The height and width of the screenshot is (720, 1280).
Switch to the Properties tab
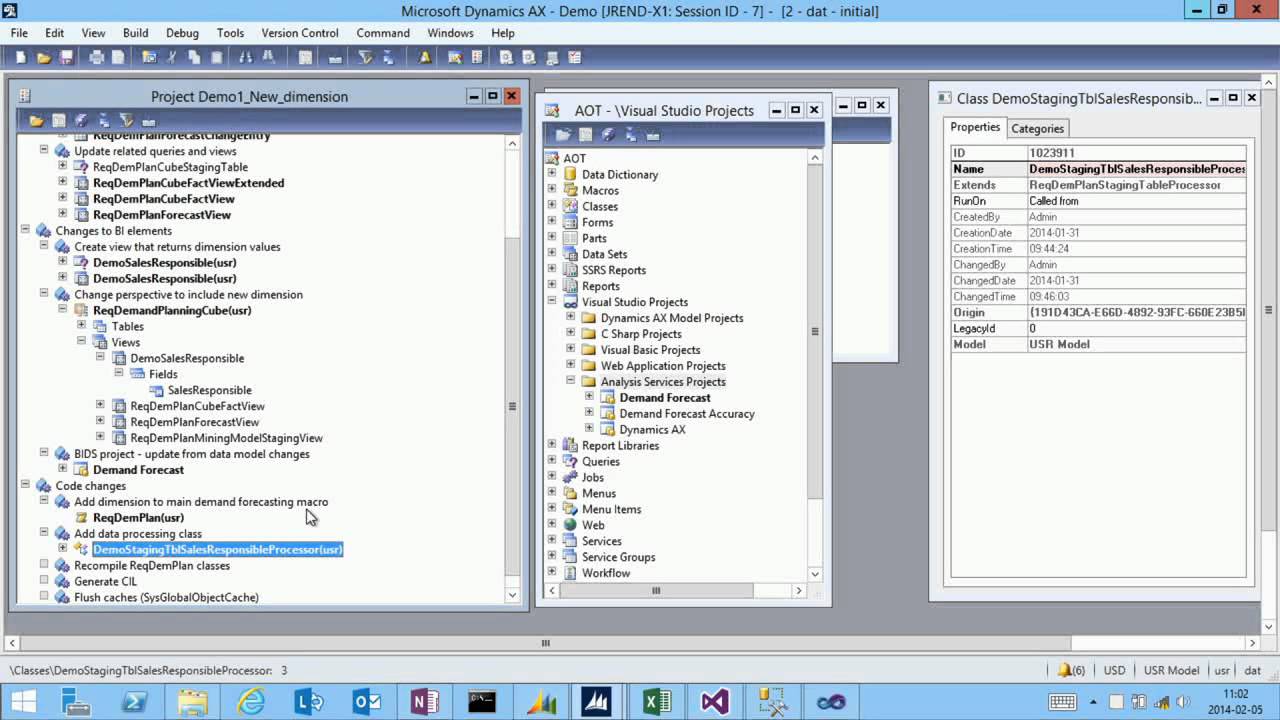click(975, 127)
